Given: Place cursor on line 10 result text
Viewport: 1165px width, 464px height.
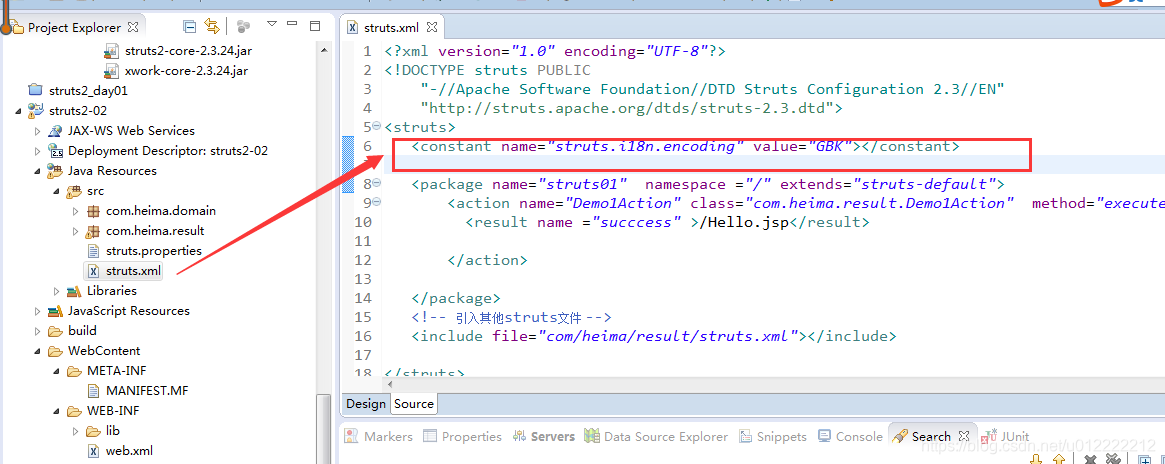Looking at the screenshot, I should point(666,222).
